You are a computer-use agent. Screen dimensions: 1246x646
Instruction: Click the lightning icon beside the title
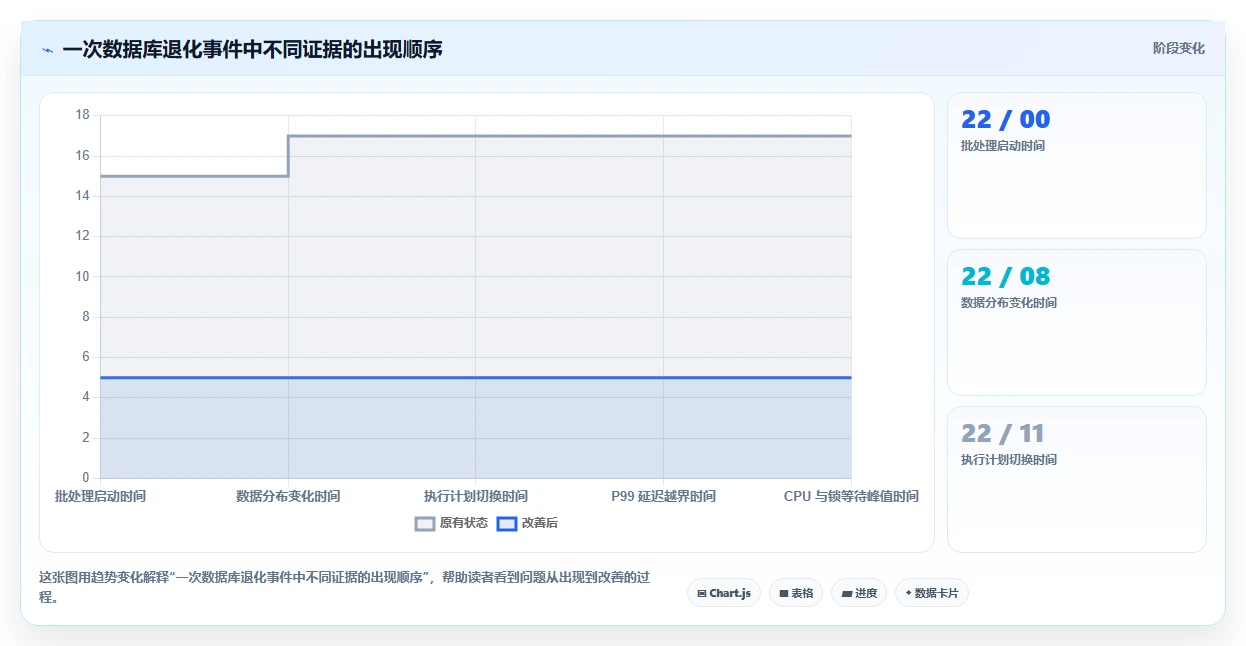click(x=48, y=50)
